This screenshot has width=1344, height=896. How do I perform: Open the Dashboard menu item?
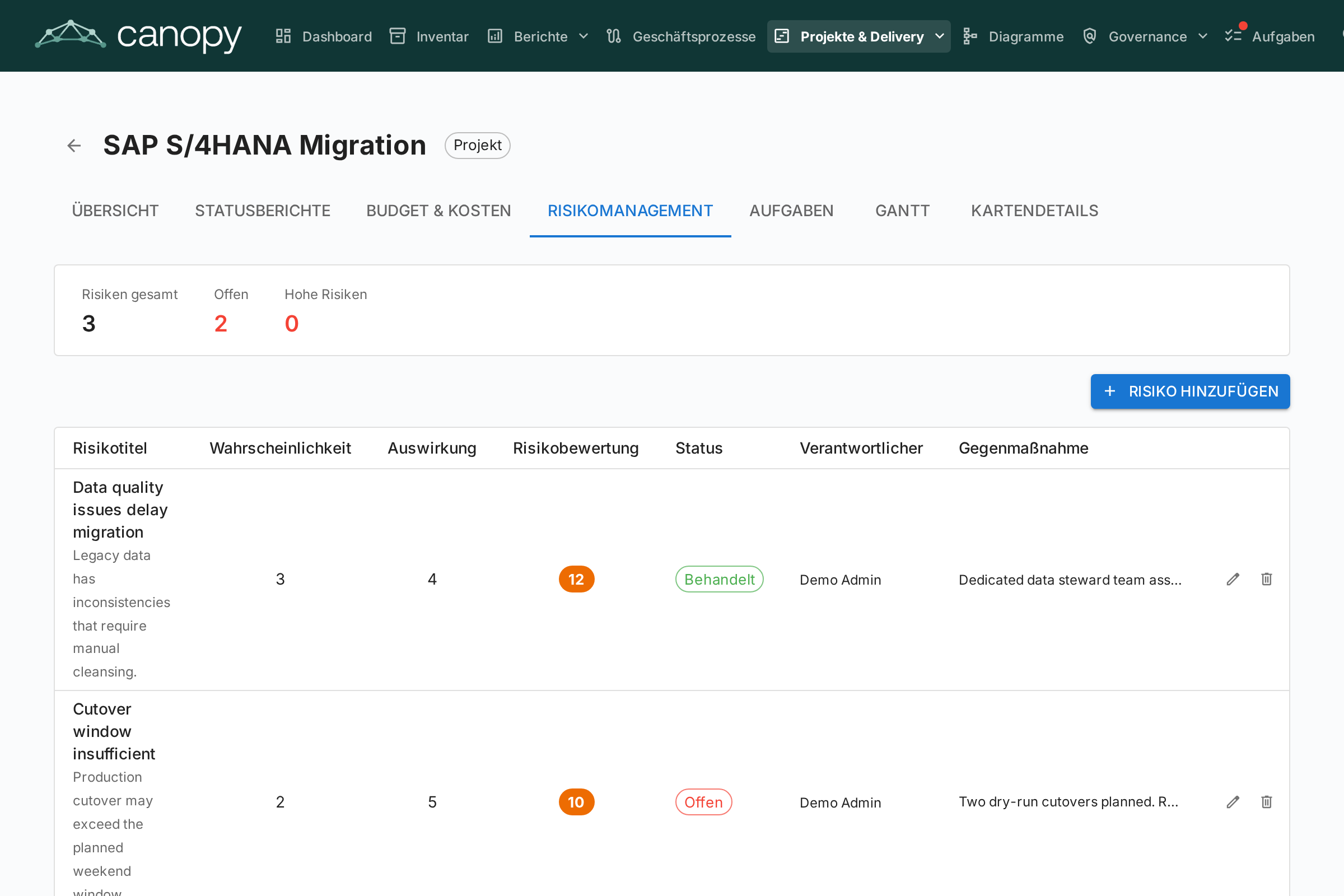pyautogui.click(x=324, y=36)
